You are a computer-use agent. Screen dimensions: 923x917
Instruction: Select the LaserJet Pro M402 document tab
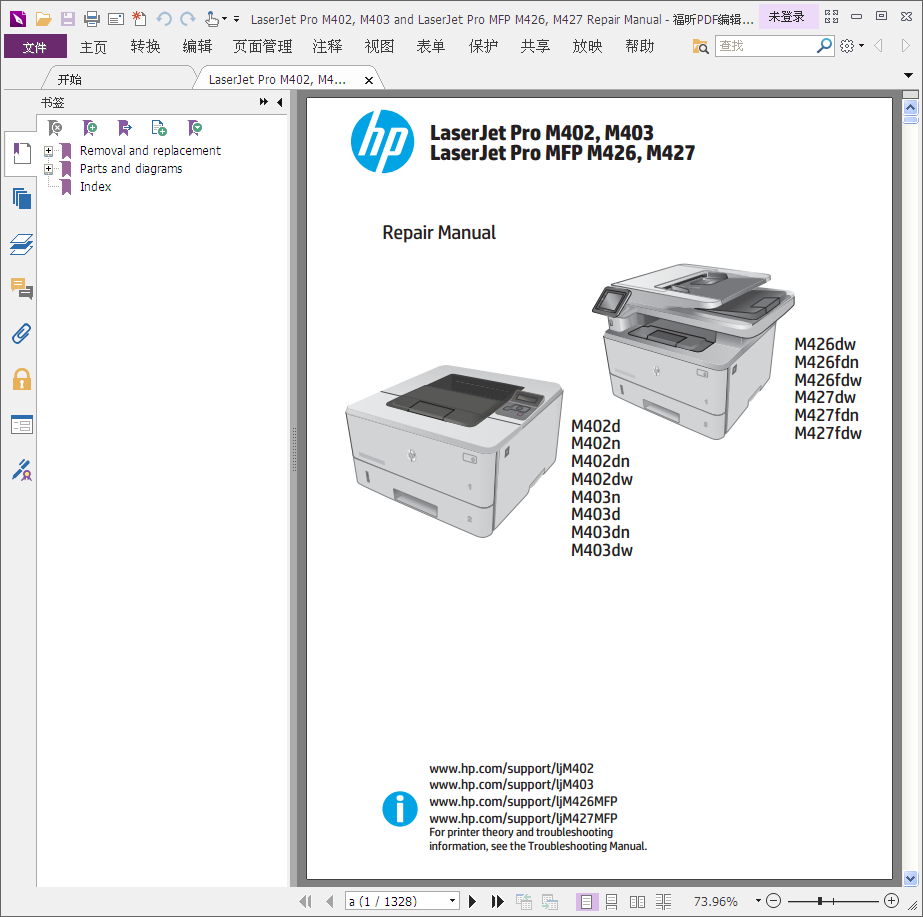tap(277, 79)
